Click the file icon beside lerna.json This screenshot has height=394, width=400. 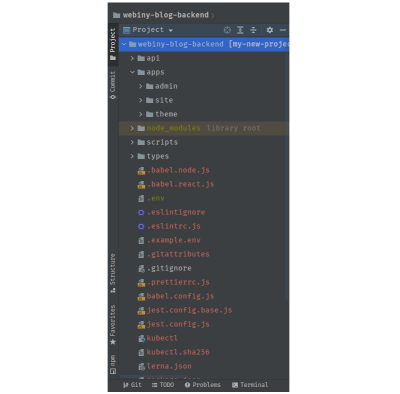point(141,366)
